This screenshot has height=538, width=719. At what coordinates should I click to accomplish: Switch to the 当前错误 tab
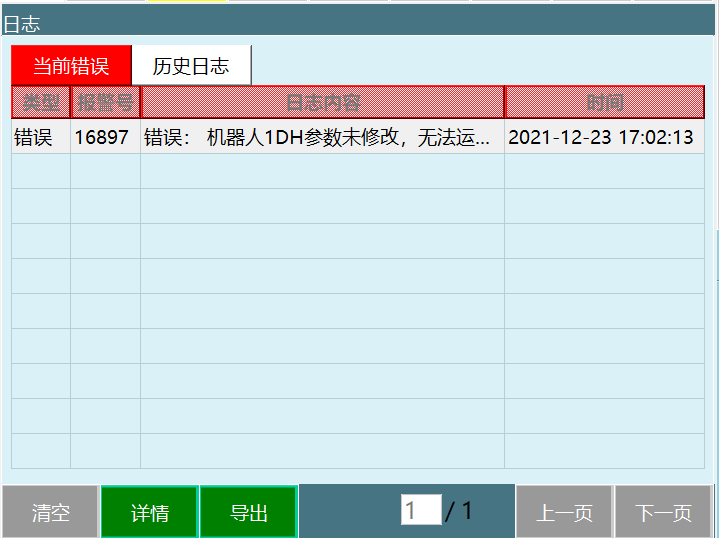(71, 66)
